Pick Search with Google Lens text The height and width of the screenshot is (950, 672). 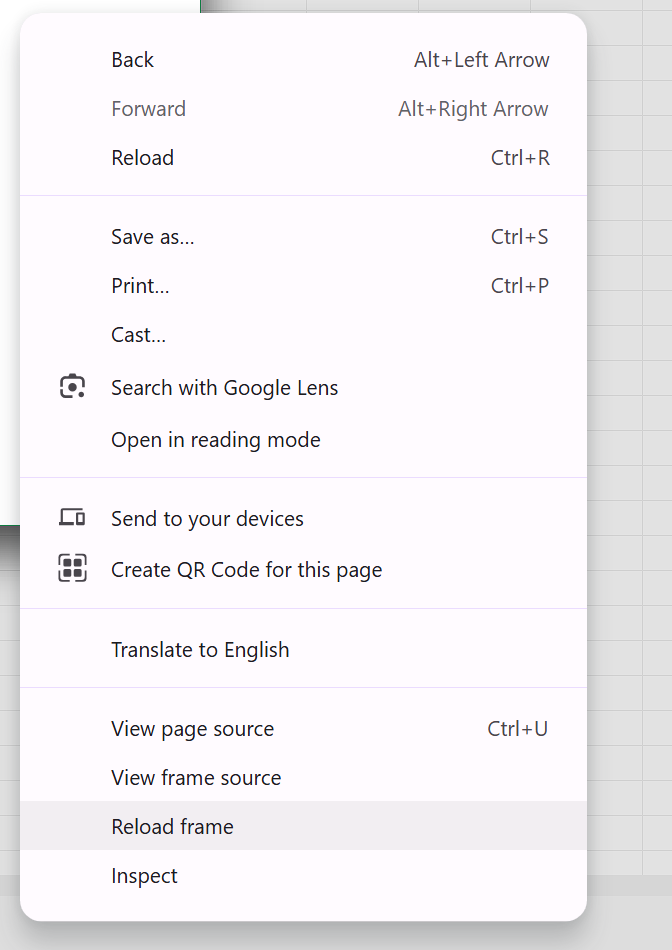pos(224,388)
